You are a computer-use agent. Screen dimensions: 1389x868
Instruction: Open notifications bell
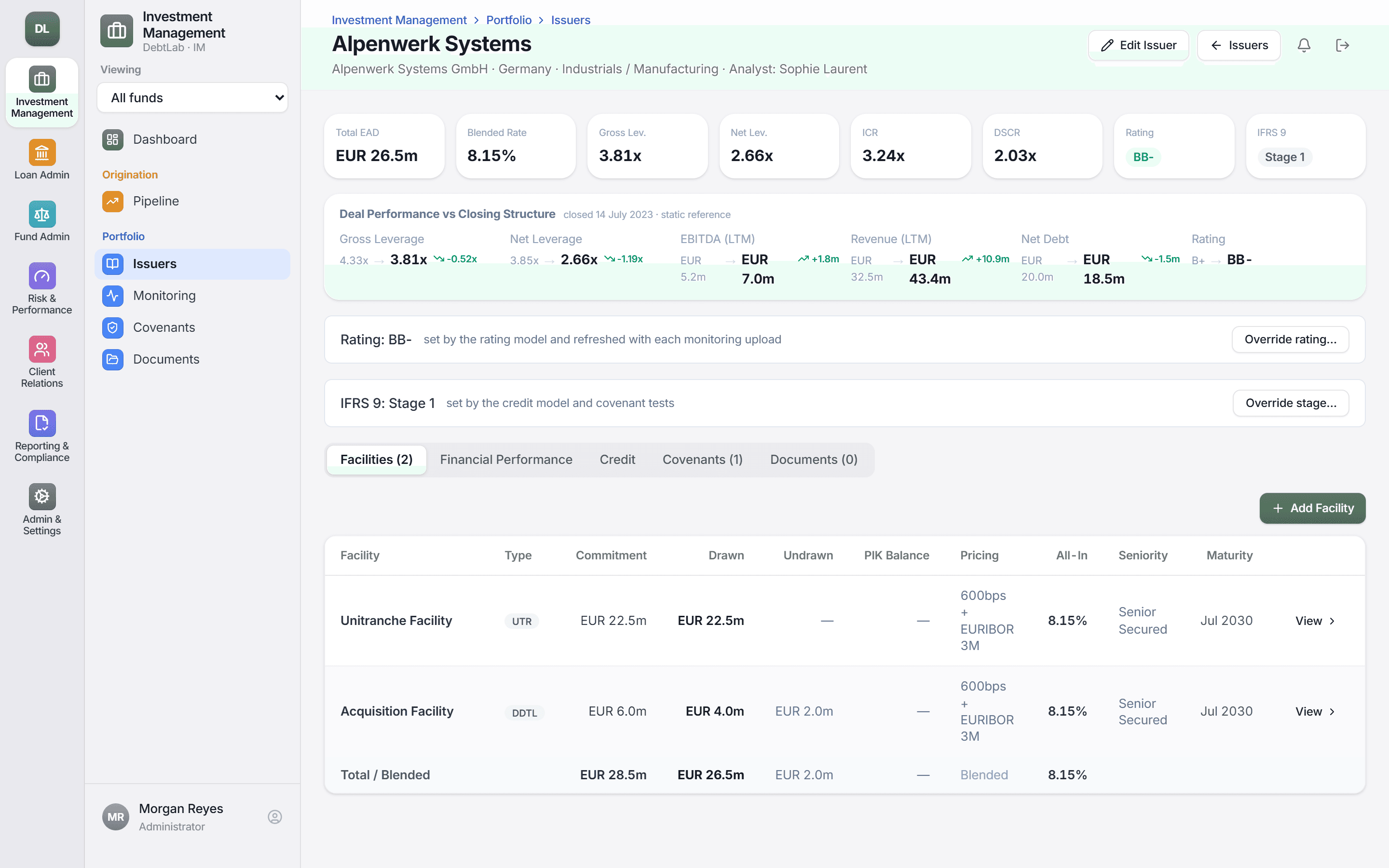1304,45
